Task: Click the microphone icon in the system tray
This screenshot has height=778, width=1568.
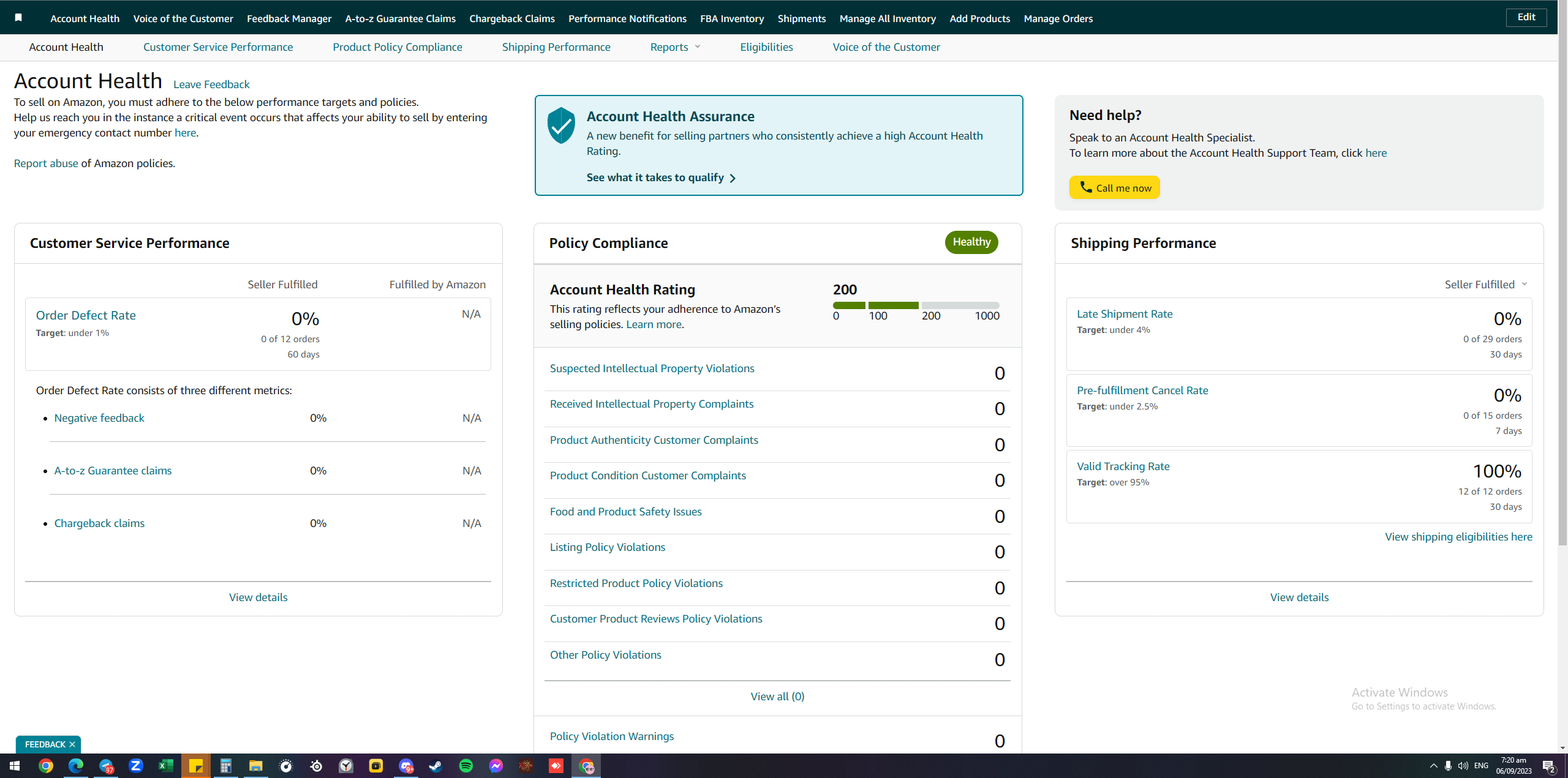Action: point(1448,766)
